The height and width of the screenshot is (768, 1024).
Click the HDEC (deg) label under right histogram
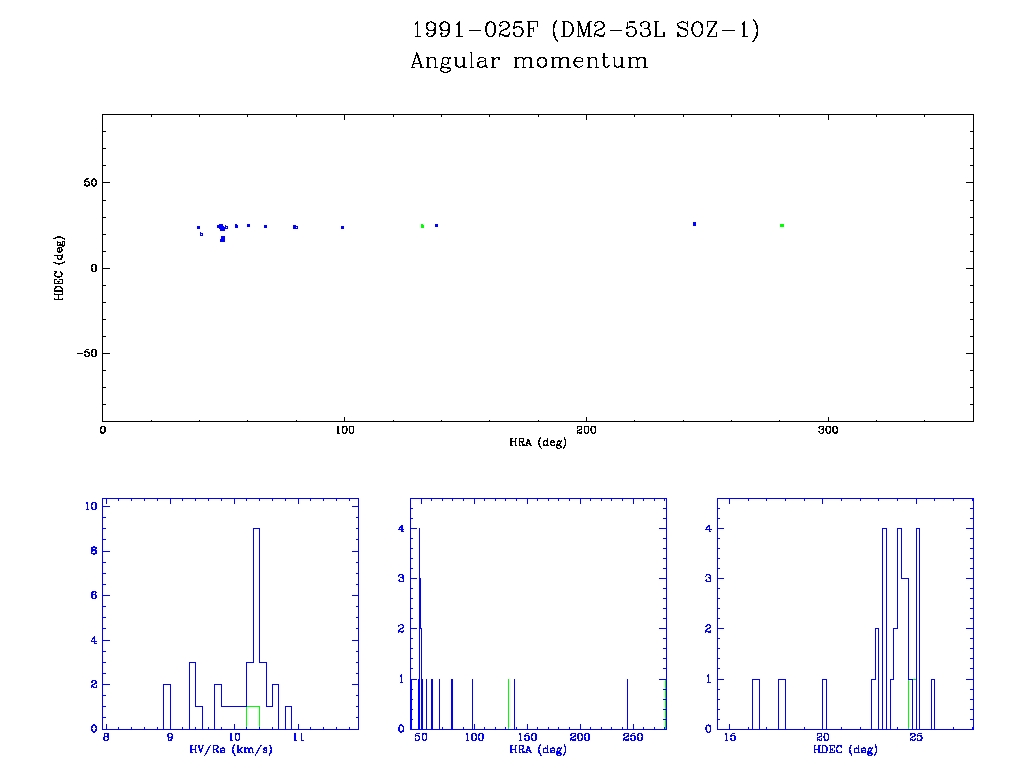[844, 749]
